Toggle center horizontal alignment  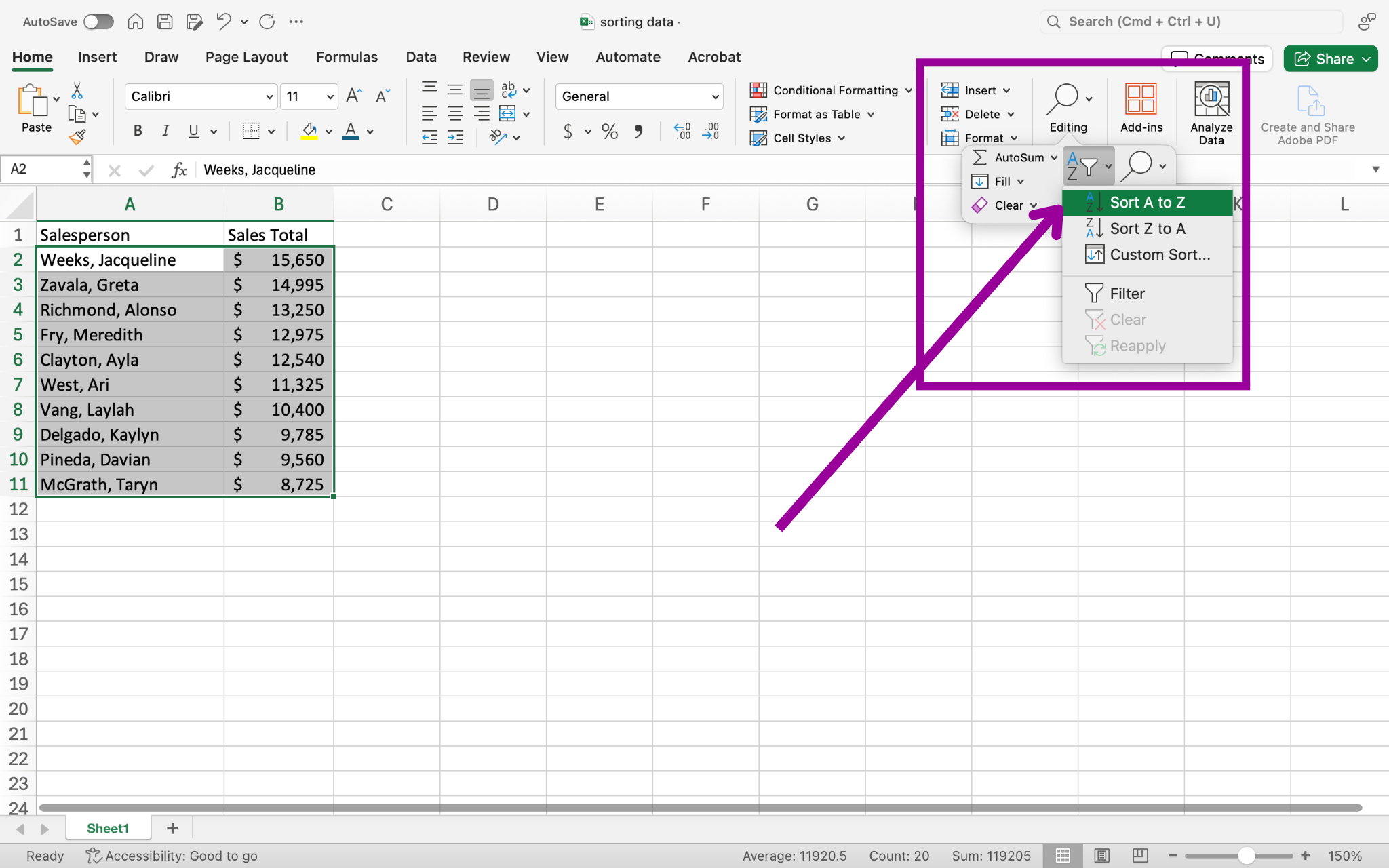(456, 113)
